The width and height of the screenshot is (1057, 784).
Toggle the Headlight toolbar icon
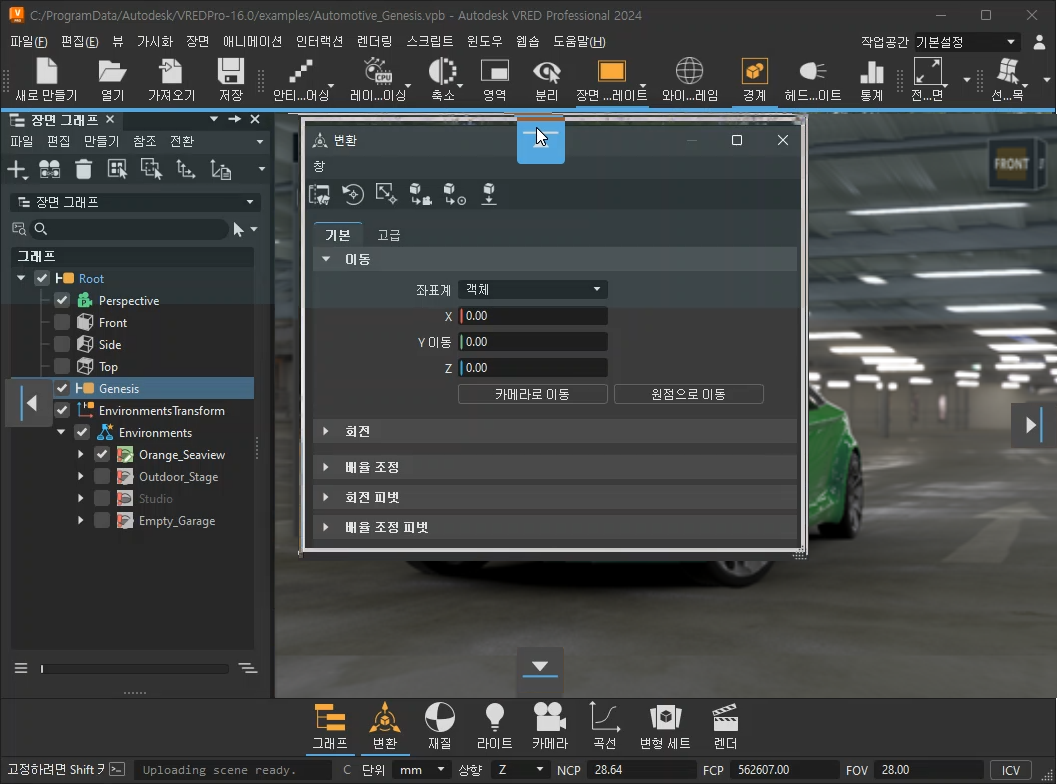pos(812,79)
